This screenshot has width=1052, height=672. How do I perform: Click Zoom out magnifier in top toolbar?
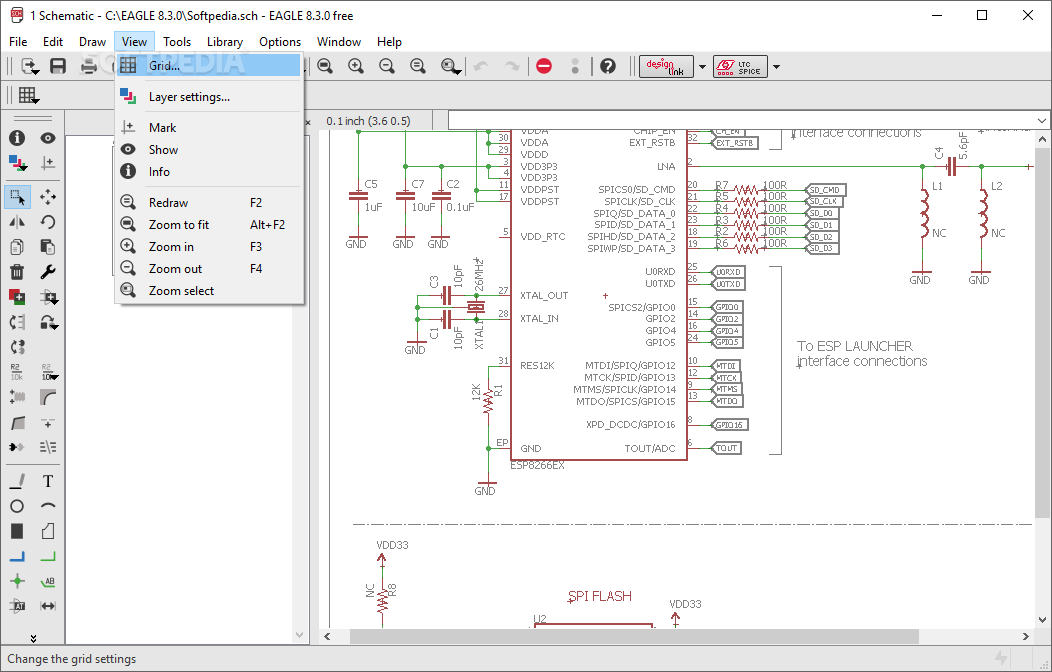point(387,66)
